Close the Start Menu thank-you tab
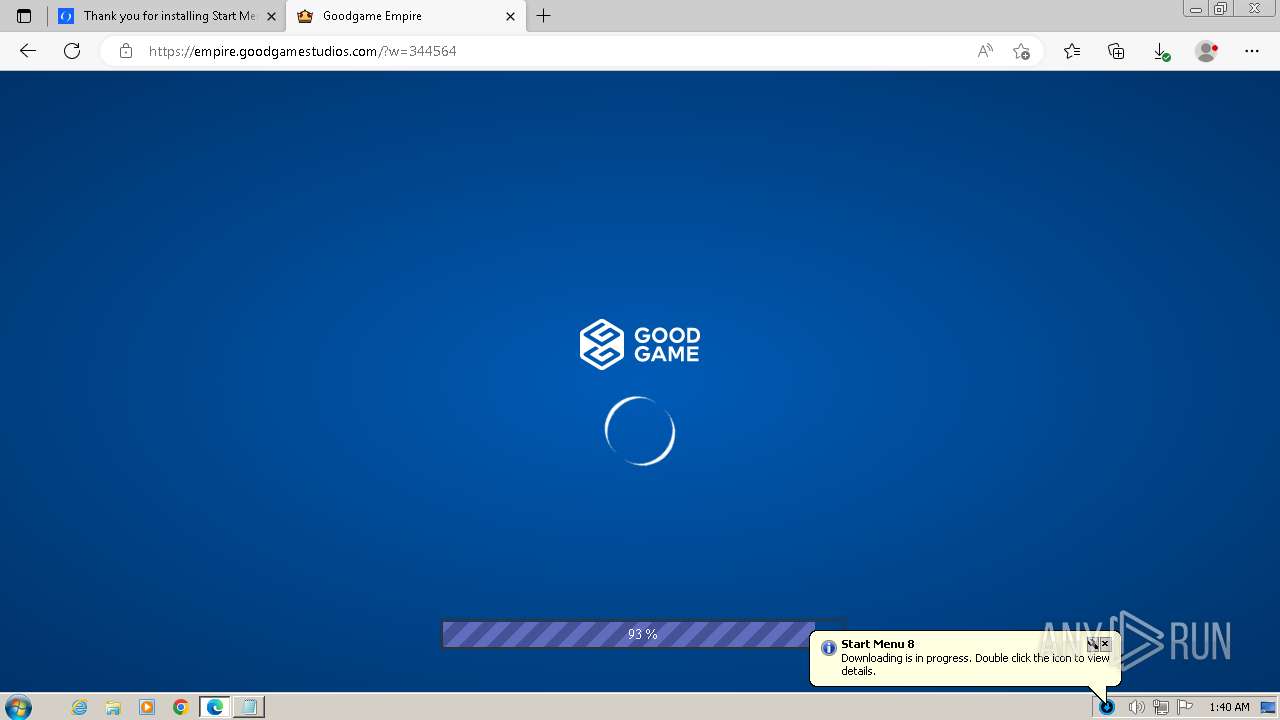Viewport: 1280px width, 720px height. tap(271, 16)
